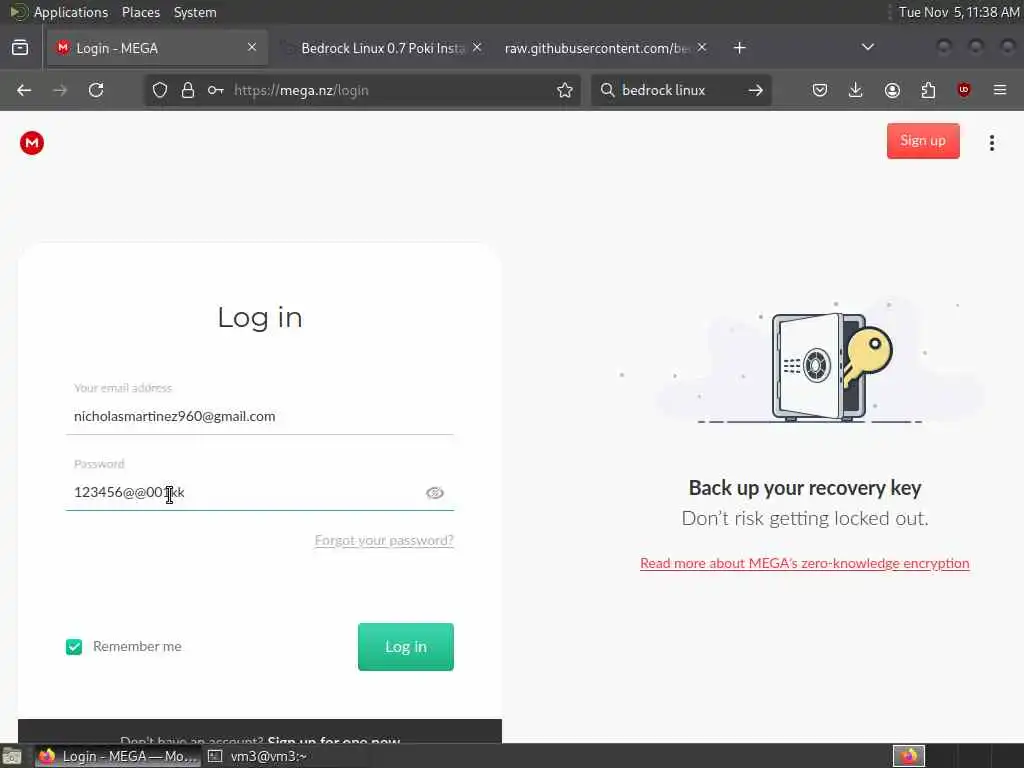Open the Forgot your password link

[x=384, y=541]
